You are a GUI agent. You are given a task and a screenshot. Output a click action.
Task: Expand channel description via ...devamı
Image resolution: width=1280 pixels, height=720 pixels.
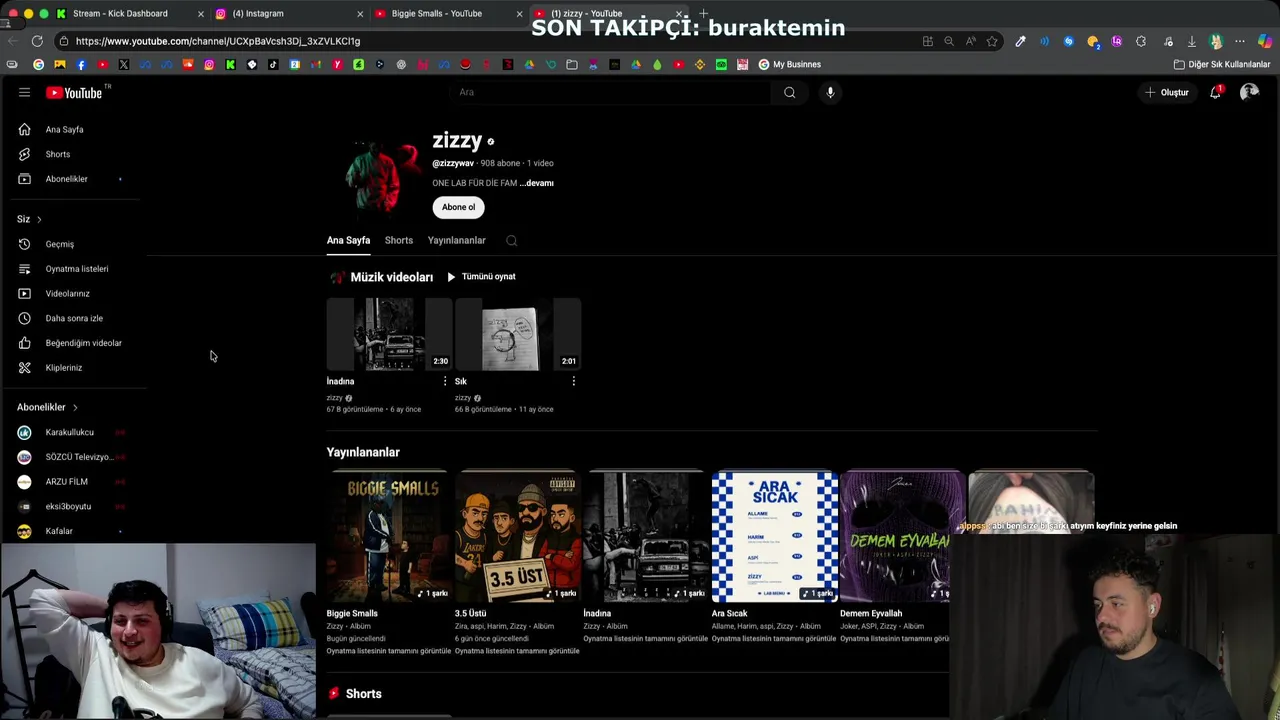pos(537,183)
